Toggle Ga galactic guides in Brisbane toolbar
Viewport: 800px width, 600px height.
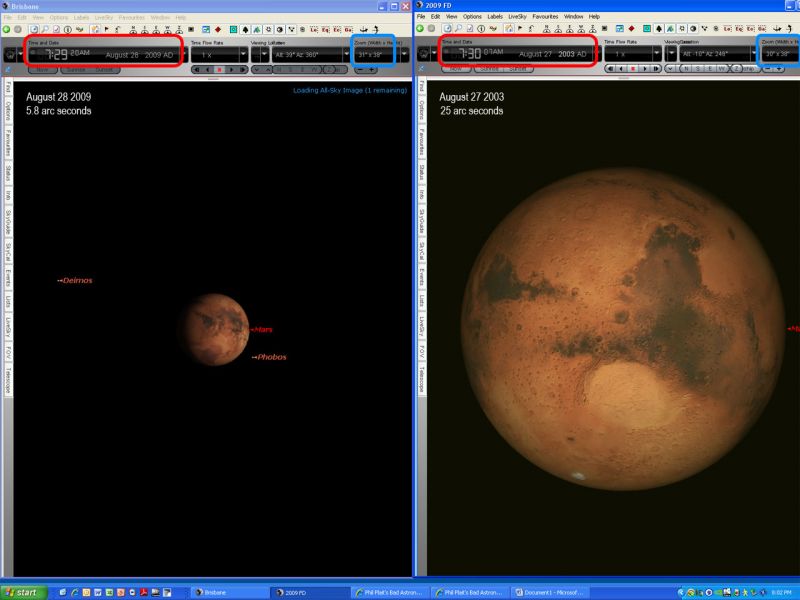tap(348, 30)
